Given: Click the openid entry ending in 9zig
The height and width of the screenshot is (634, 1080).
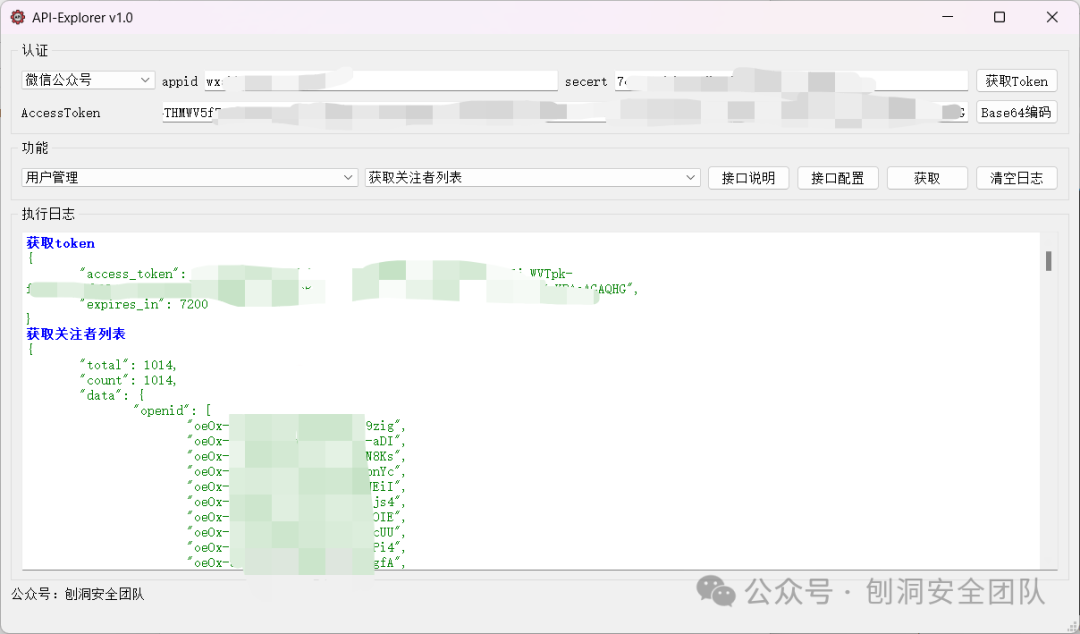Looking at the screenshot, I should 297,426.
